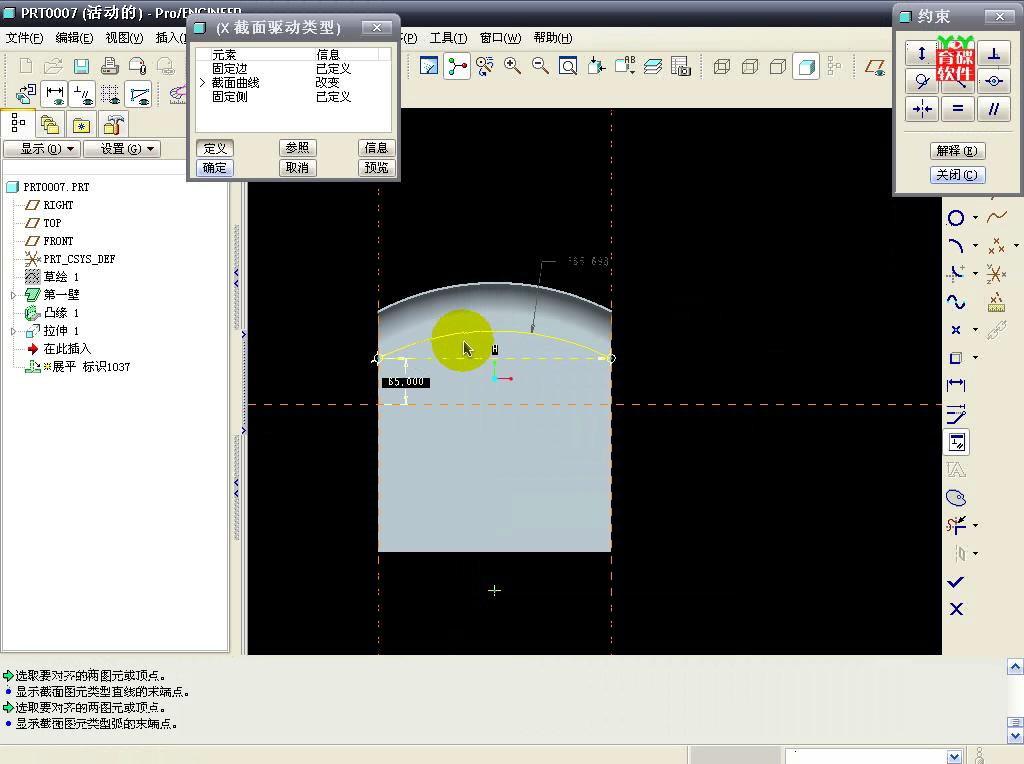Click the 定义 button in the dialog
The width and height of the screenshot is (1024, 764).
[215, 148]
